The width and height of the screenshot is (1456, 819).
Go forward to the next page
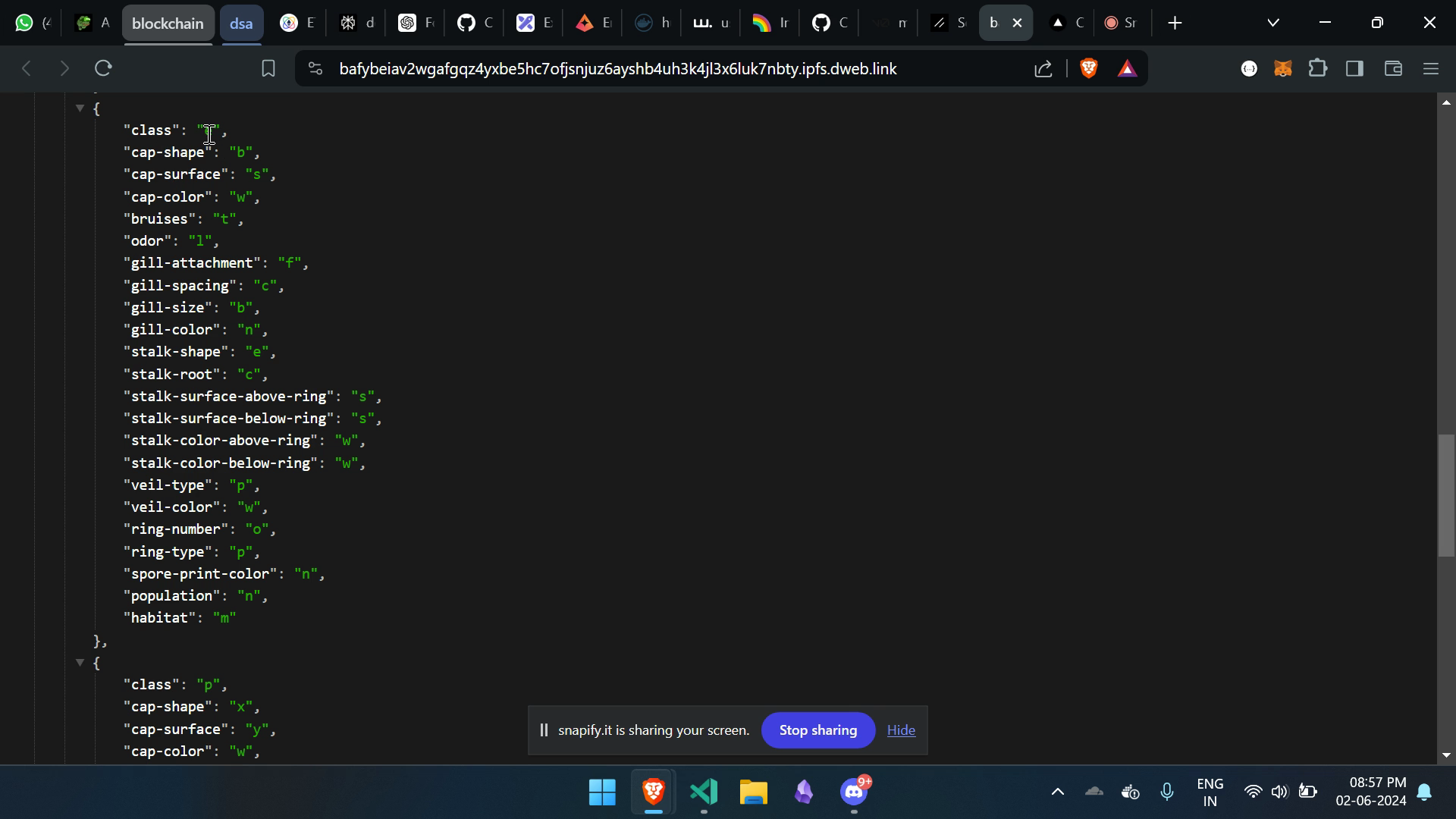64,69
